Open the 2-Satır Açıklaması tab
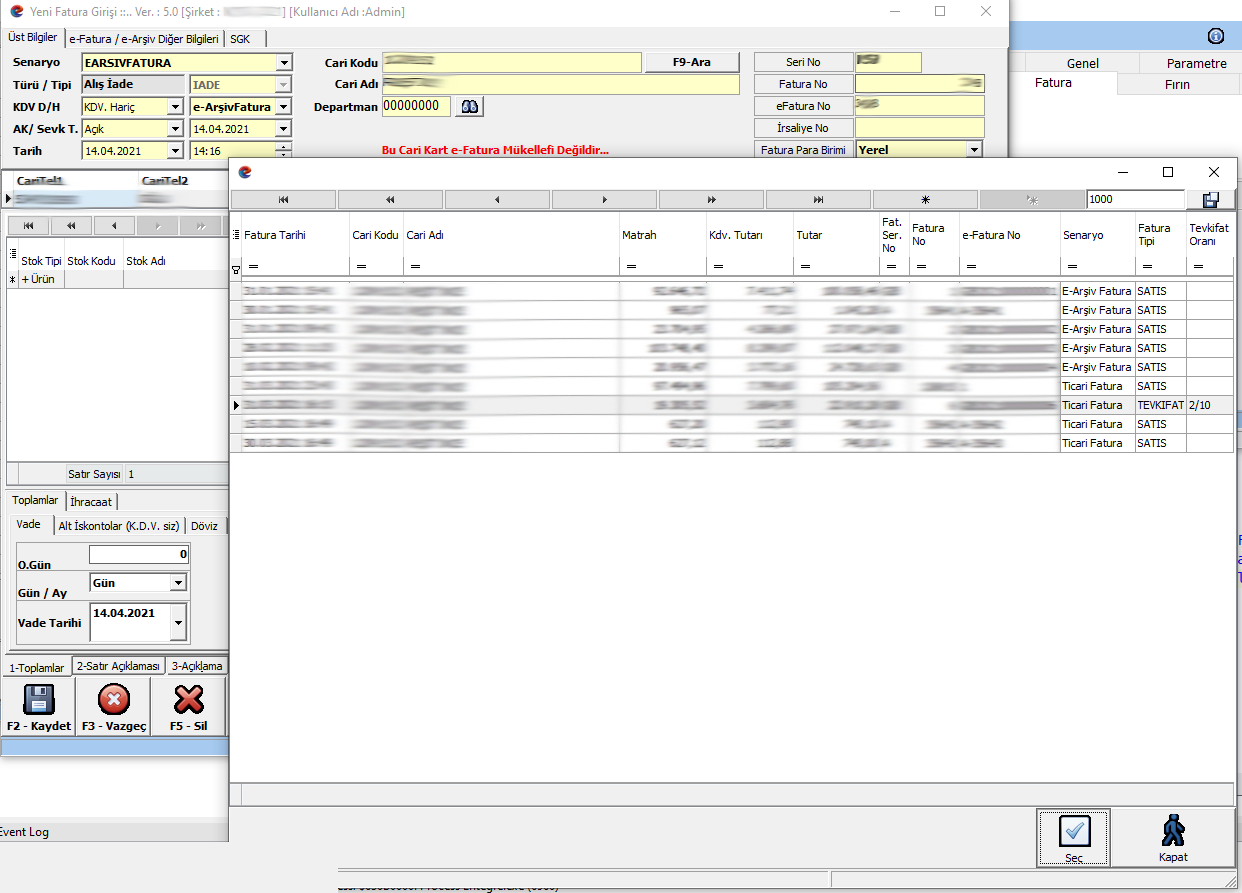This screenshot has width=1242, height=893. (118, 666)
